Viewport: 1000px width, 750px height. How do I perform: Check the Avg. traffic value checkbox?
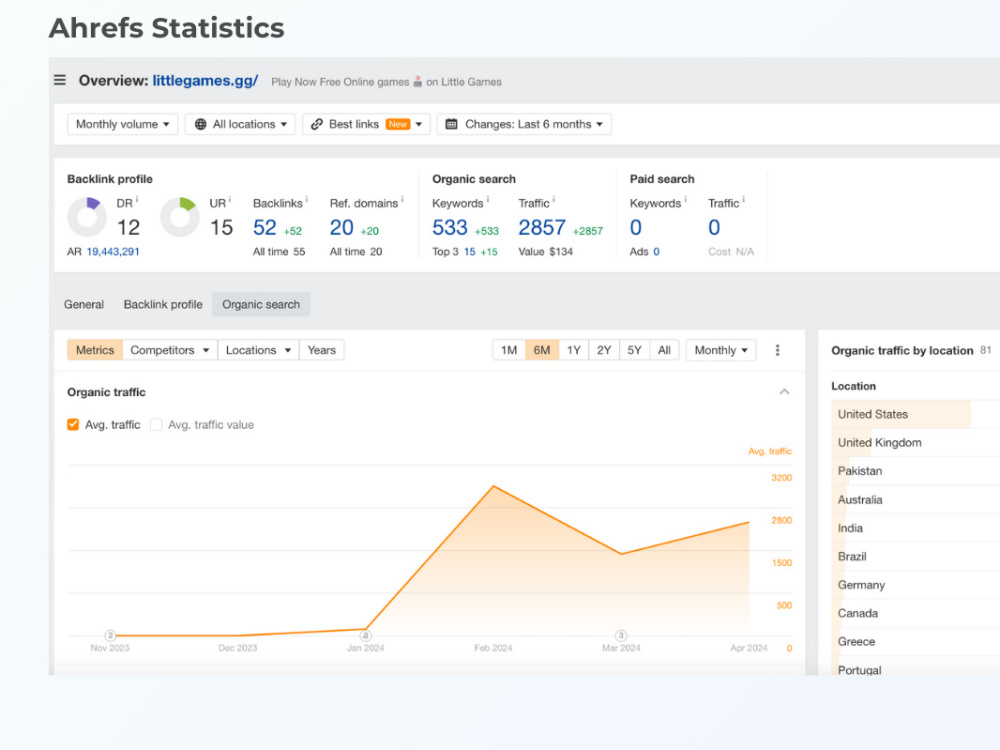[x=156, y=425]
